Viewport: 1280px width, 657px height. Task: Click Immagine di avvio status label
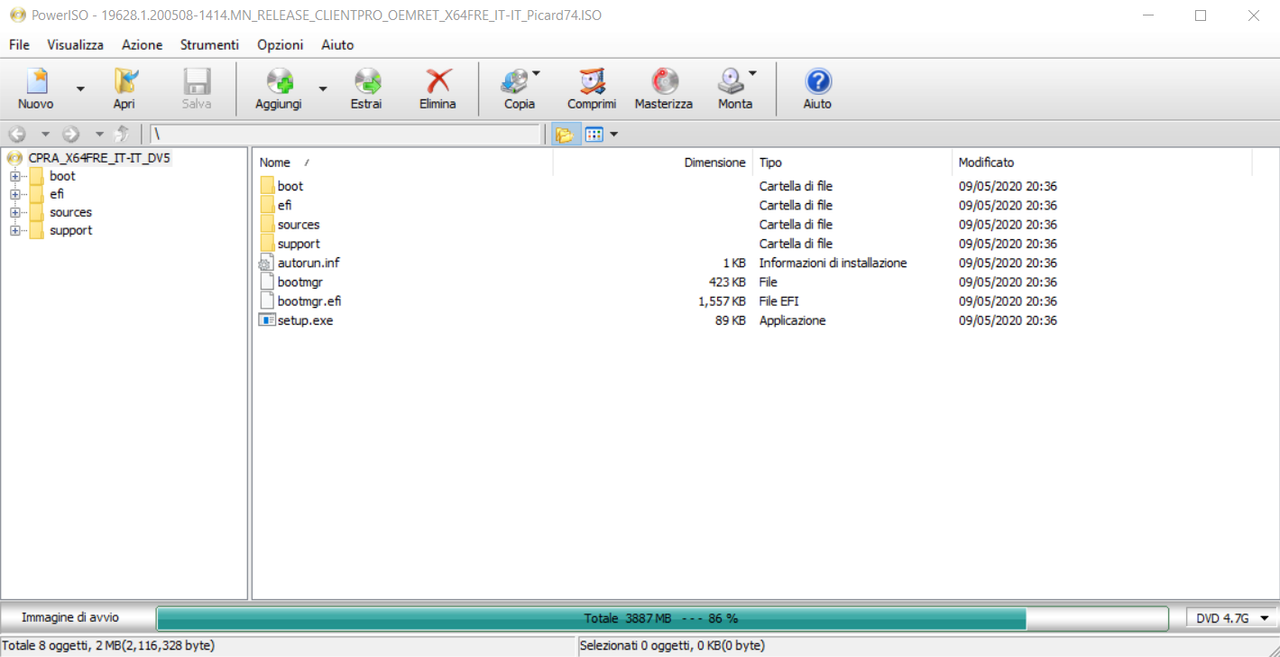click(70, 618)
